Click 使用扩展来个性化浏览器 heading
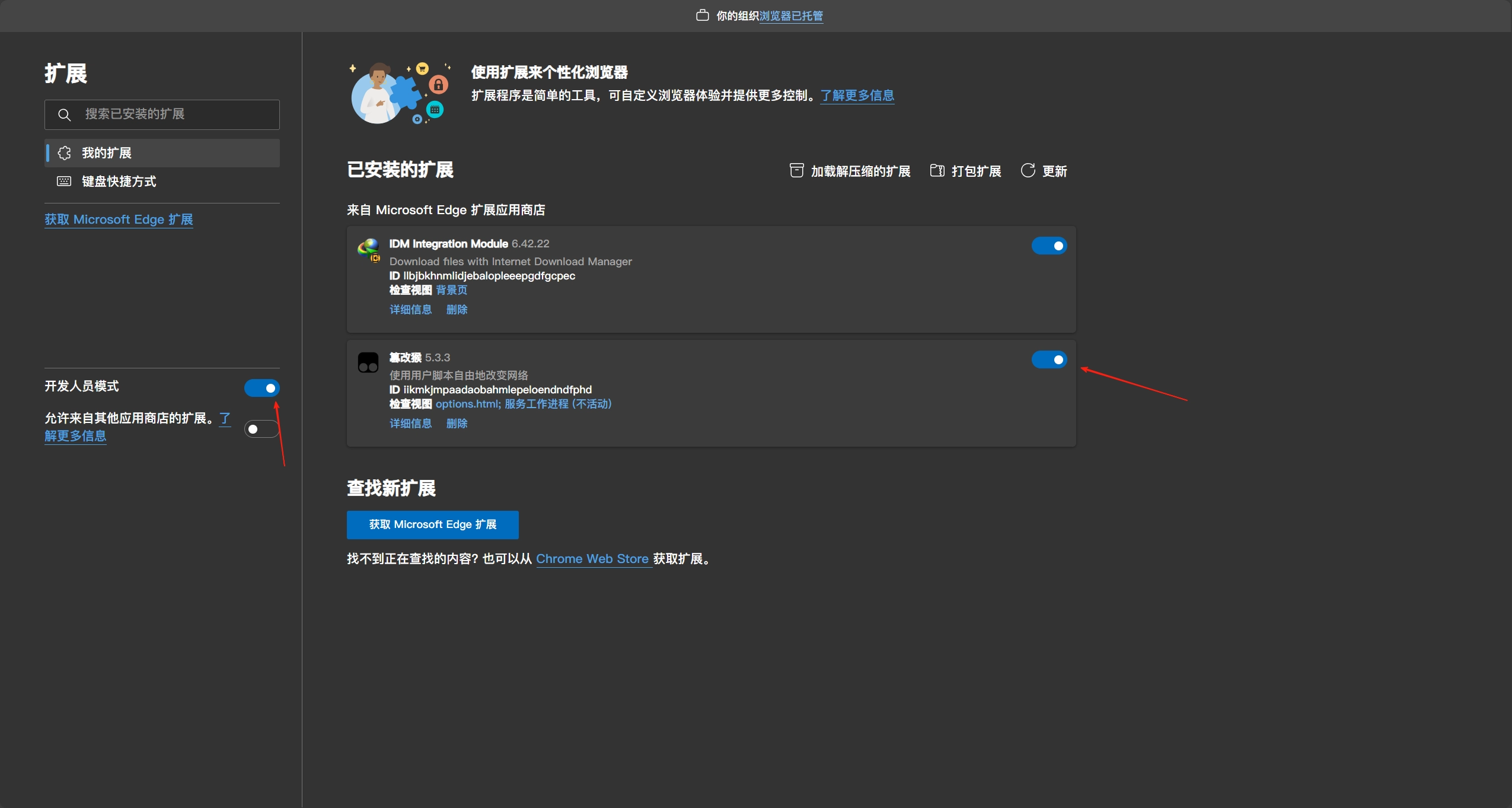 (550, 72)
